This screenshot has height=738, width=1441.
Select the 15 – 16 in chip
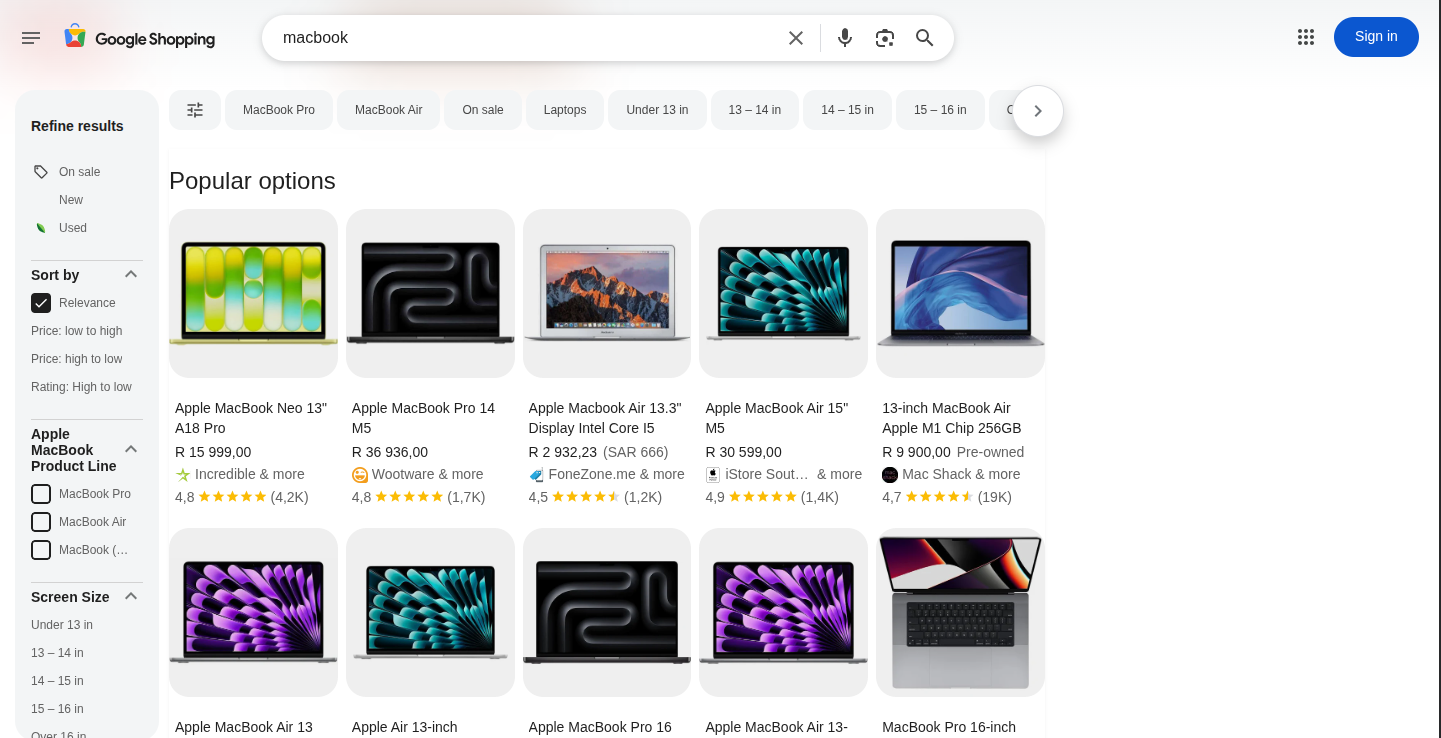940,110
